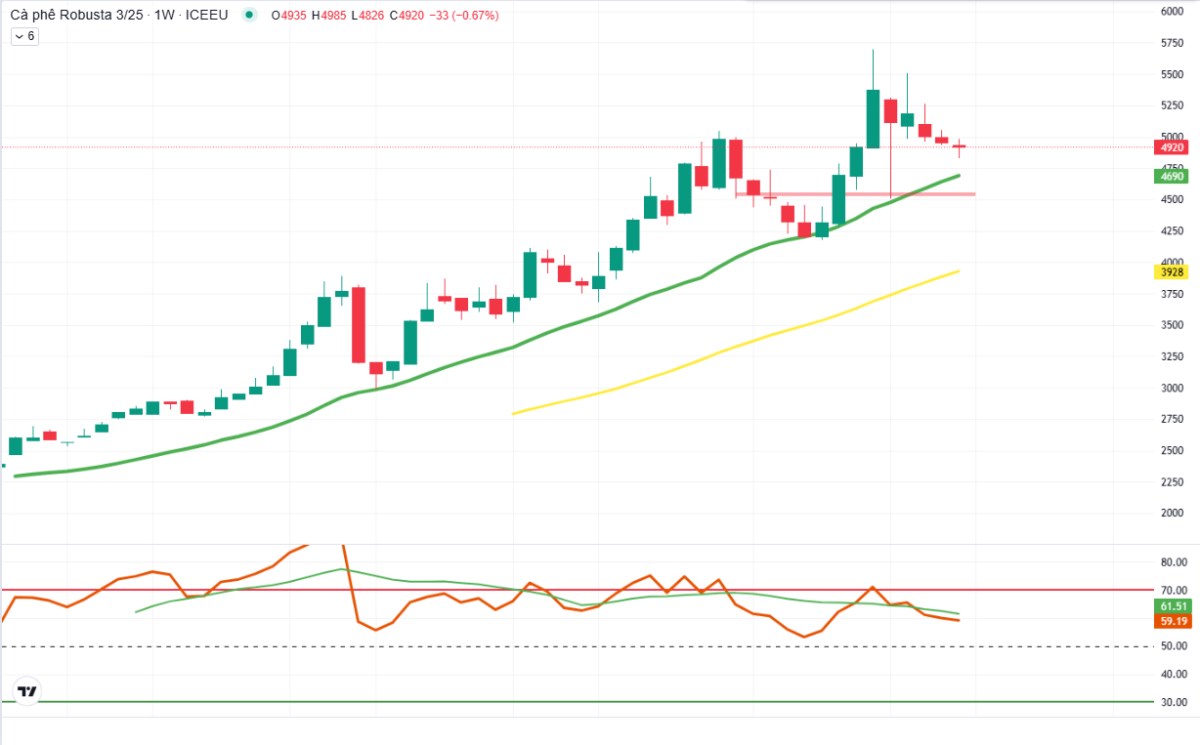Click the dashed 50 RSI midline
Viewport: 1200px width, 745px height.
point(500,647)
